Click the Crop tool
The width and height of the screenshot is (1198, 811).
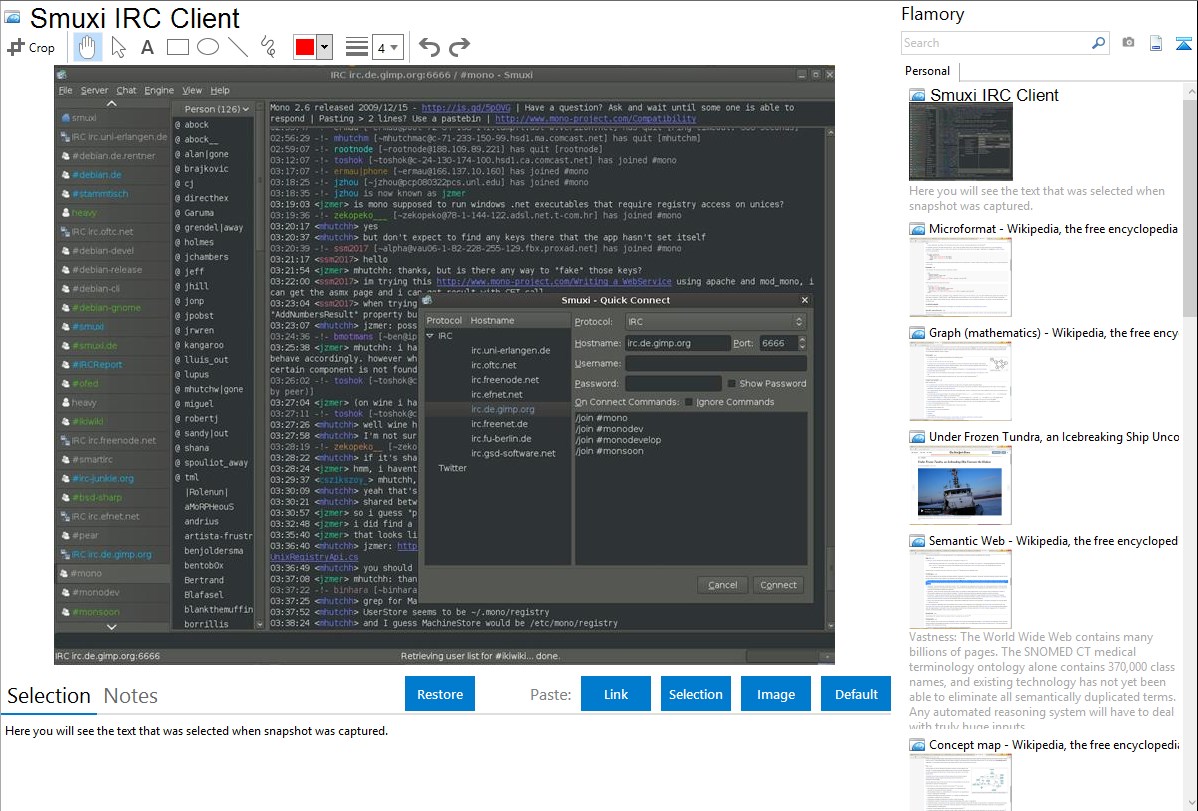32,47
